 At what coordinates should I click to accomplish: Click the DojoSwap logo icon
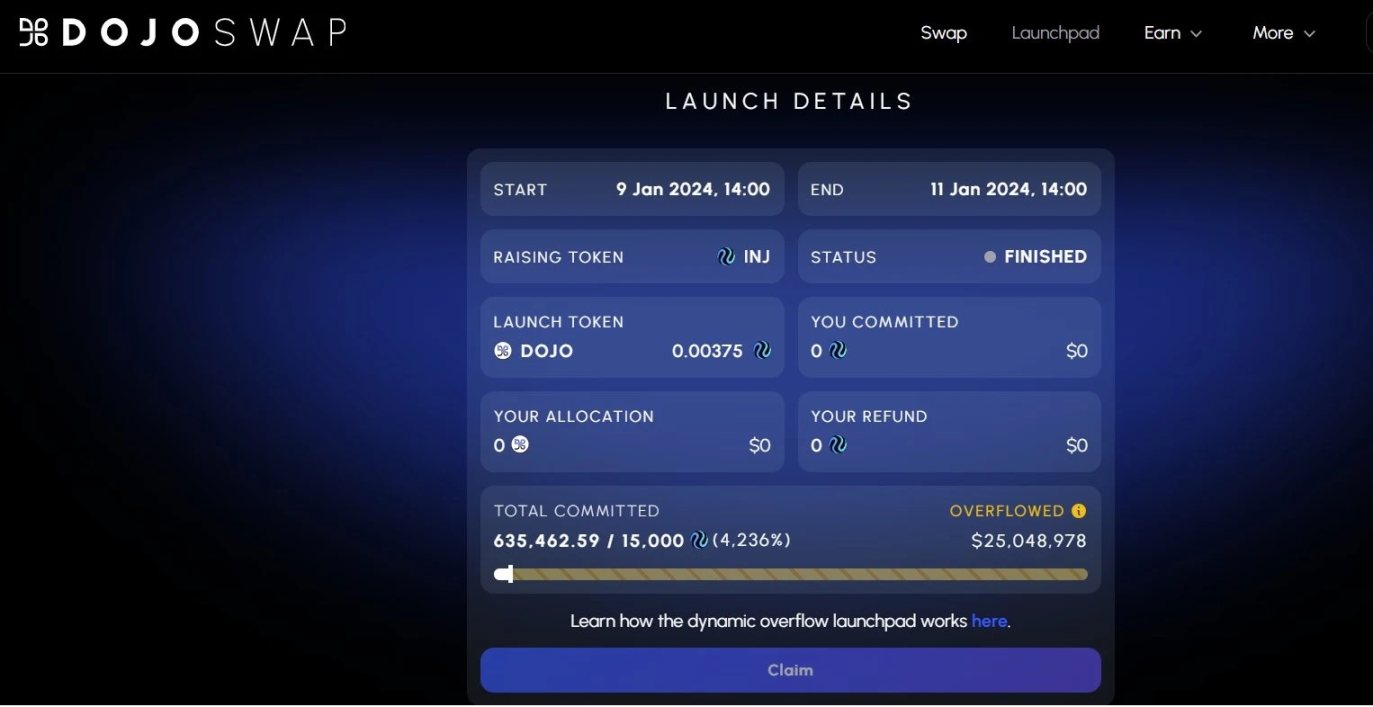point(34,33)
